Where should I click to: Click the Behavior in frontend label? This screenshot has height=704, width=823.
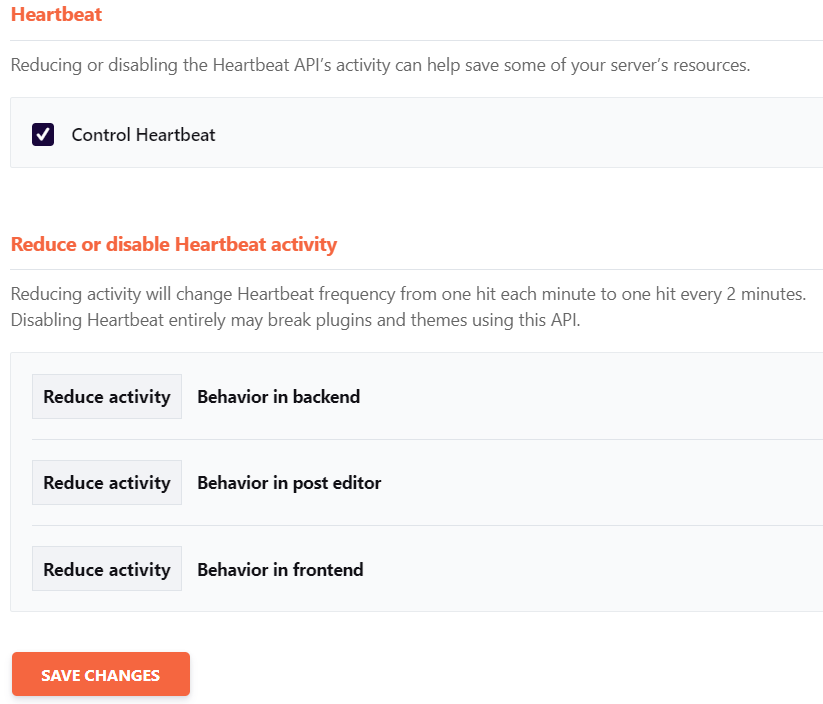pyautogui.click(x=279, y=568)
